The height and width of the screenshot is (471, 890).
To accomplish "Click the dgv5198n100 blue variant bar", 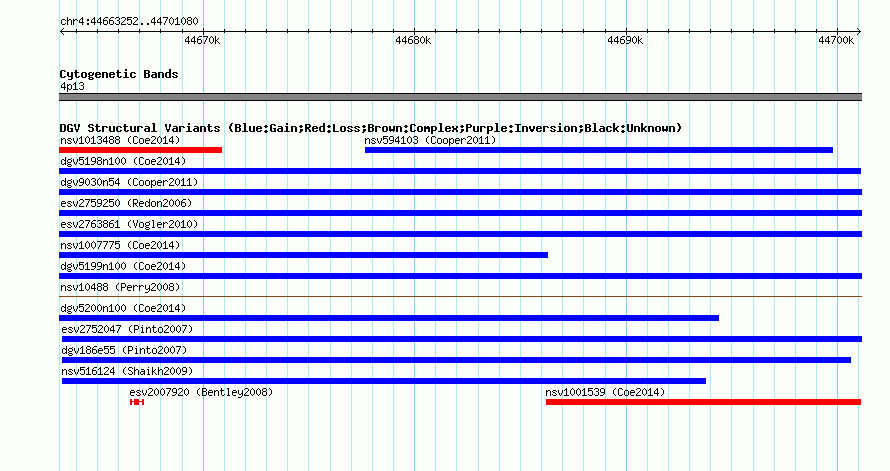I will (460, 171).
